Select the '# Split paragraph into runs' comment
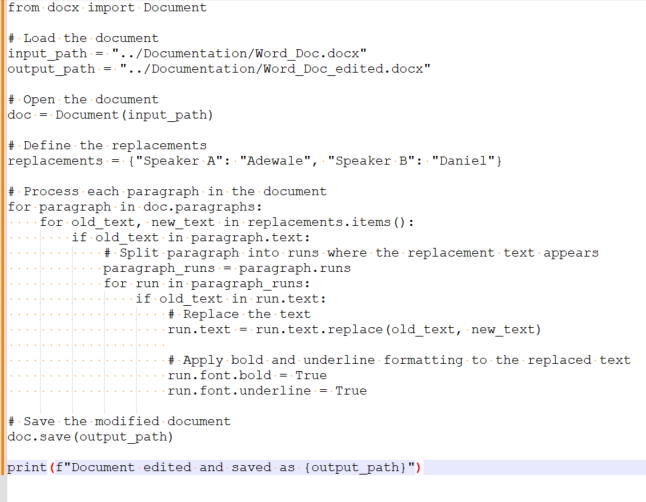 351,253
